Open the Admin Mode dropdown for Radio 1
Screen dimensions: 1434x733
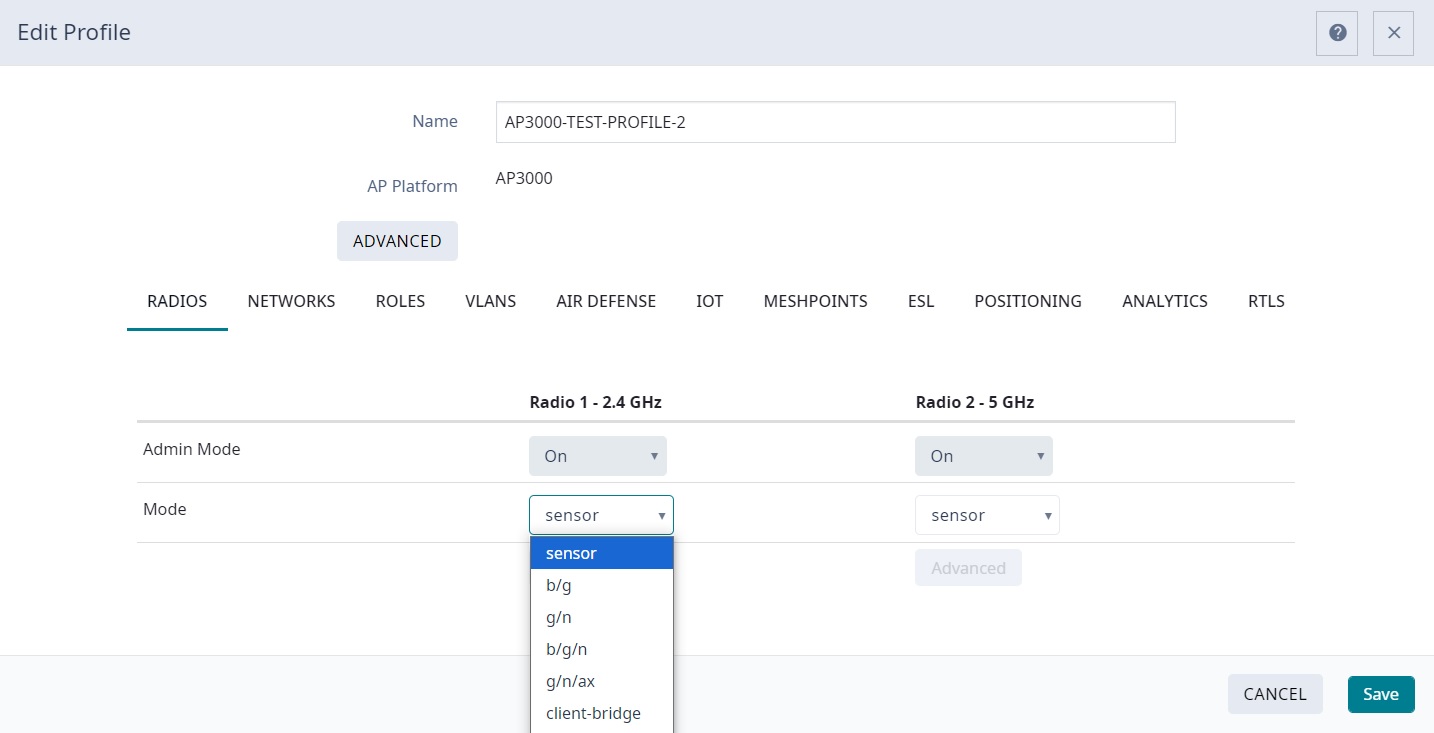(597, 455)
